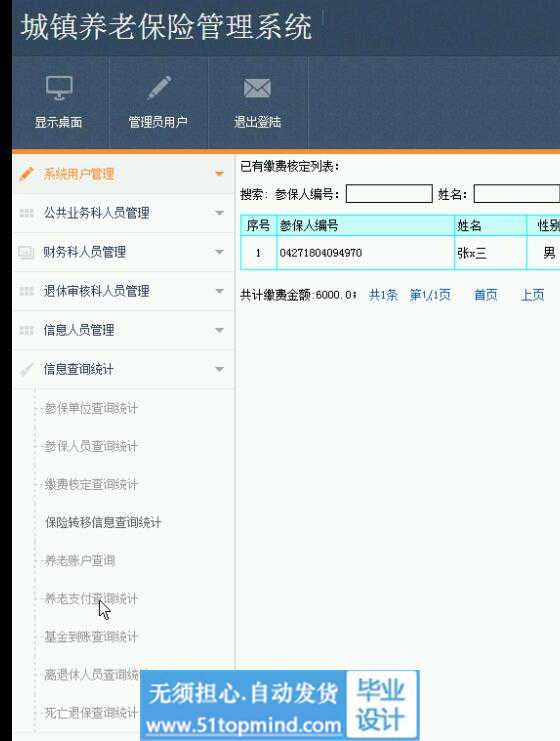This screenshot has width=560, height=741.
Task: Open 参保单位查询统计 submenu item
Action: (91, 408)
